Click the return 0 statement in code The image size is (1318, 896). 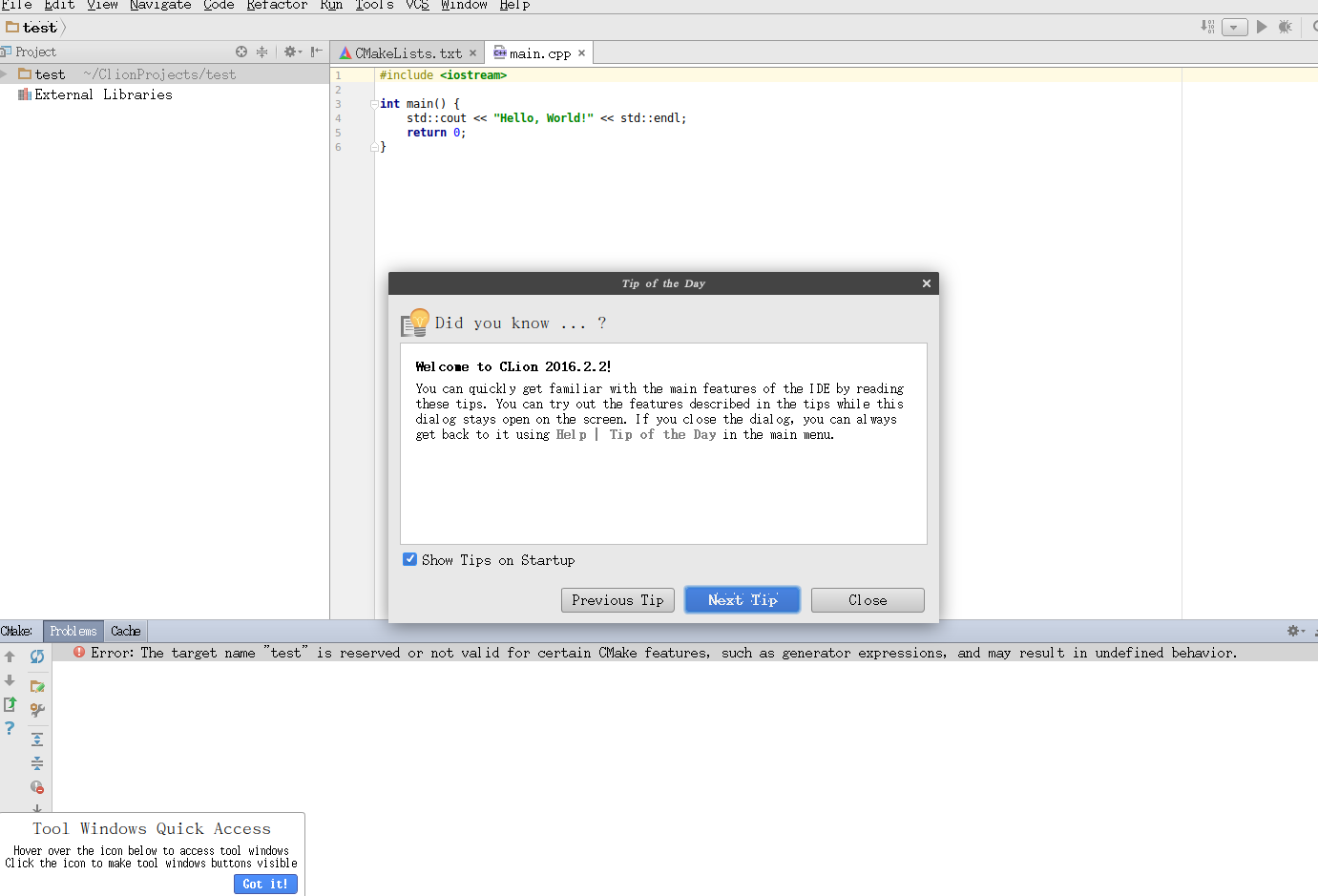[x=436, y=133]
